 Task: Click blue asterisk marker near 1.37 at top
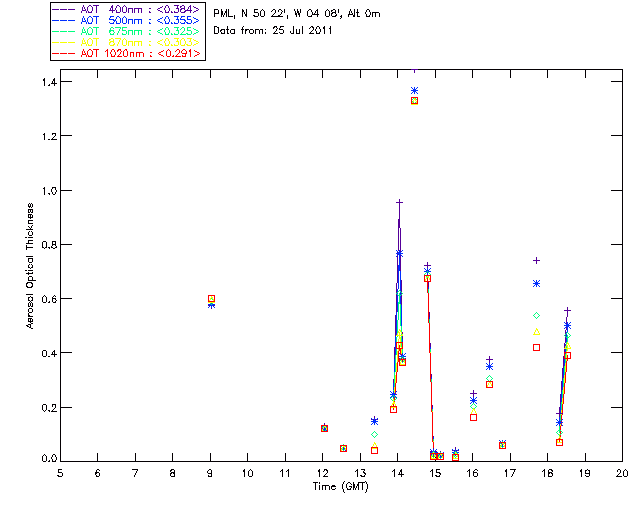[x=415, y=91]
